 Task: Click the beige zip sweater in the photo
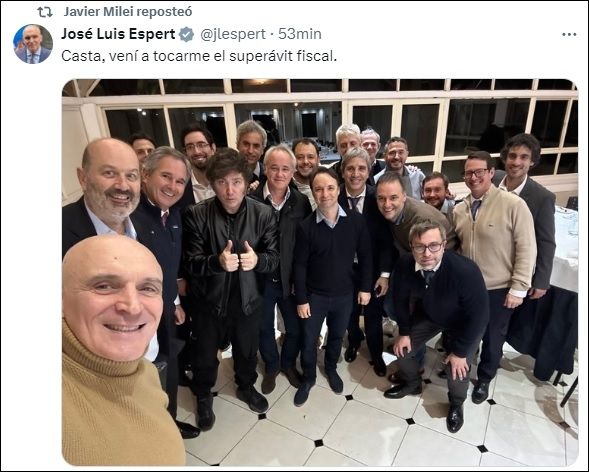494,240
